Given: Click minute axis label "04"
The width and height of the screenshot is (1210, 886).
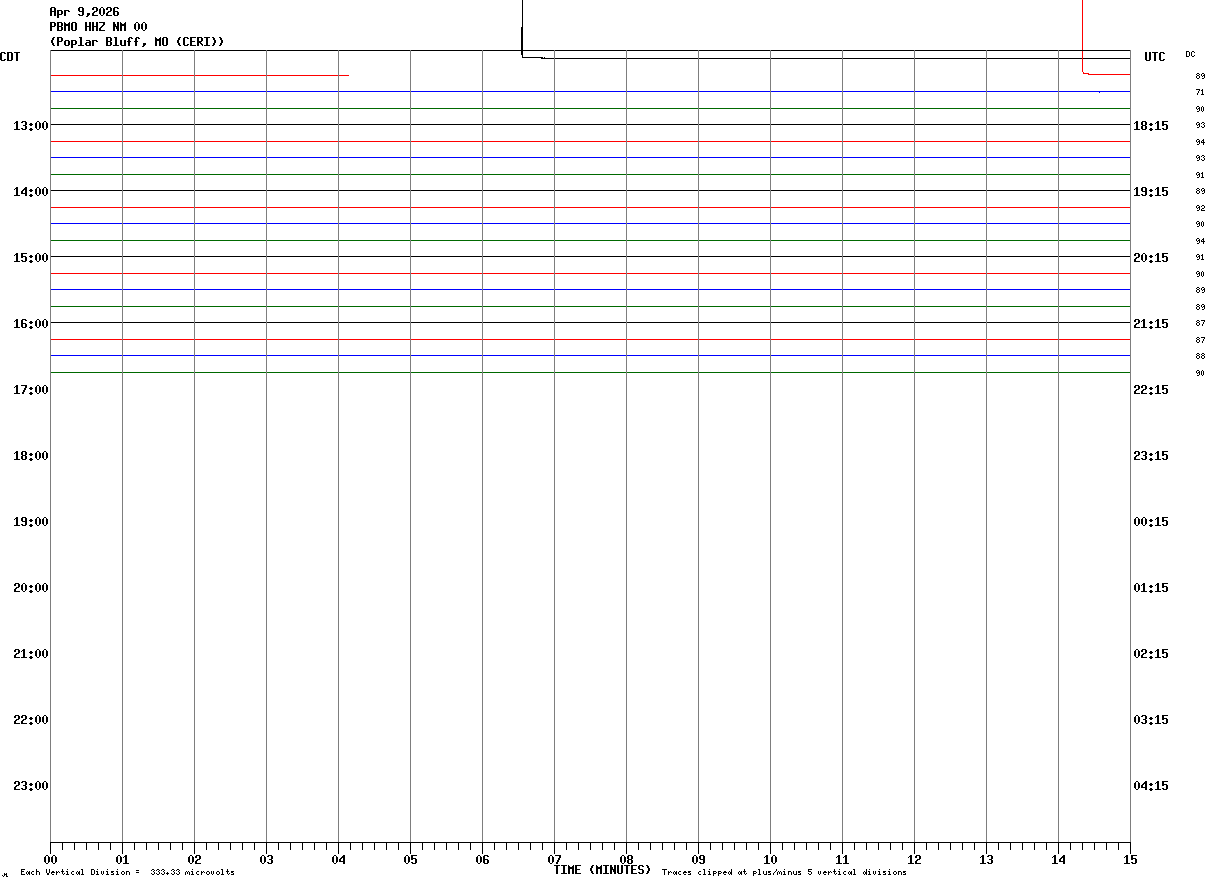Looking at the screenshot, I should click(x=338, y=859).
